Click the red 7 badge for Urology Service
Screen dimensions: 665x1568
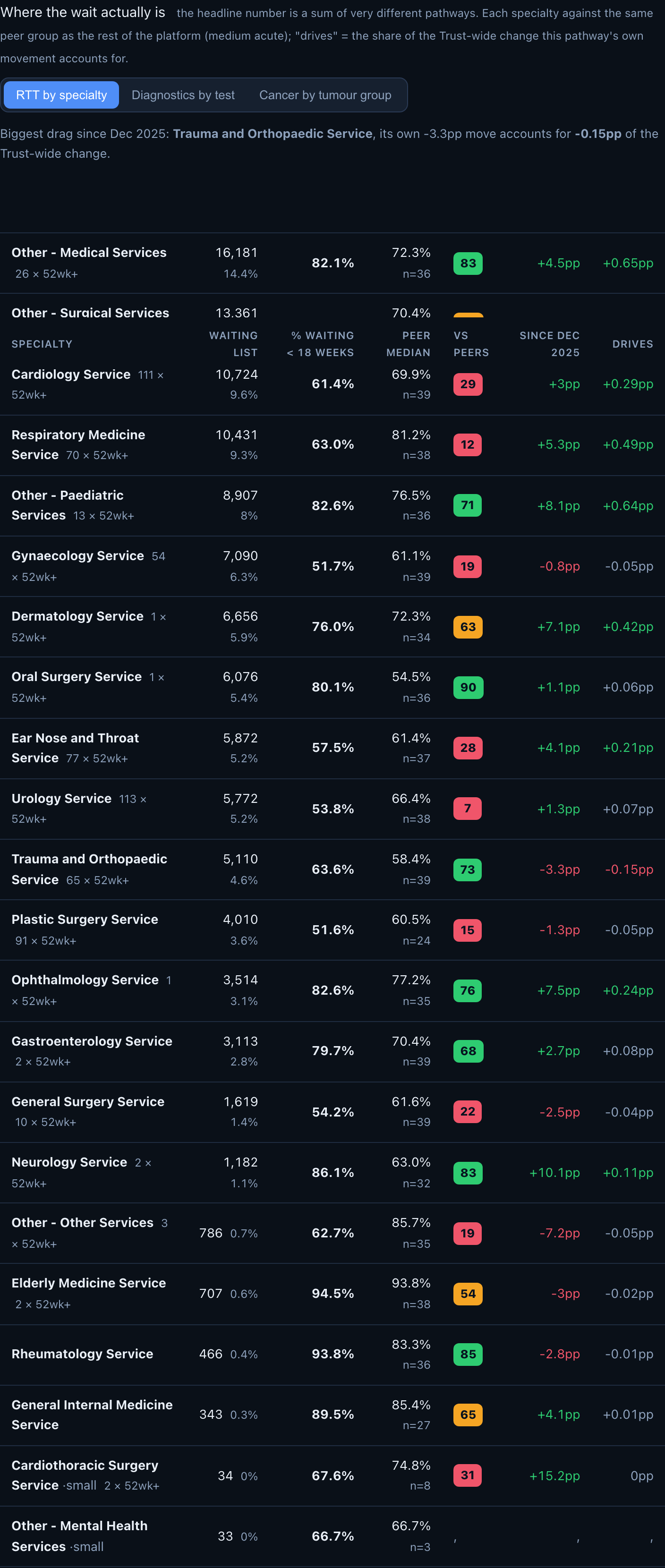click(x=467, y=809)
